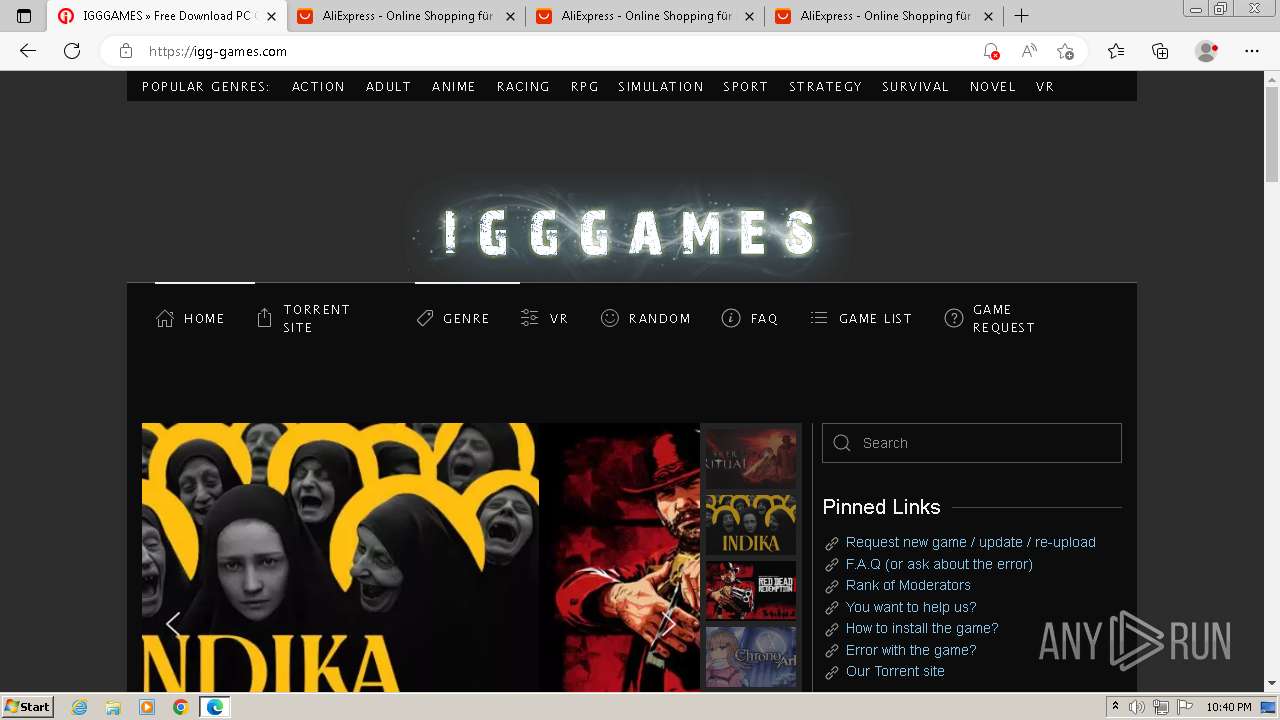This screenshot has width=1280, height=720.
Task: Open Chrome from the taskbar
Action: [x=180, y=707]
